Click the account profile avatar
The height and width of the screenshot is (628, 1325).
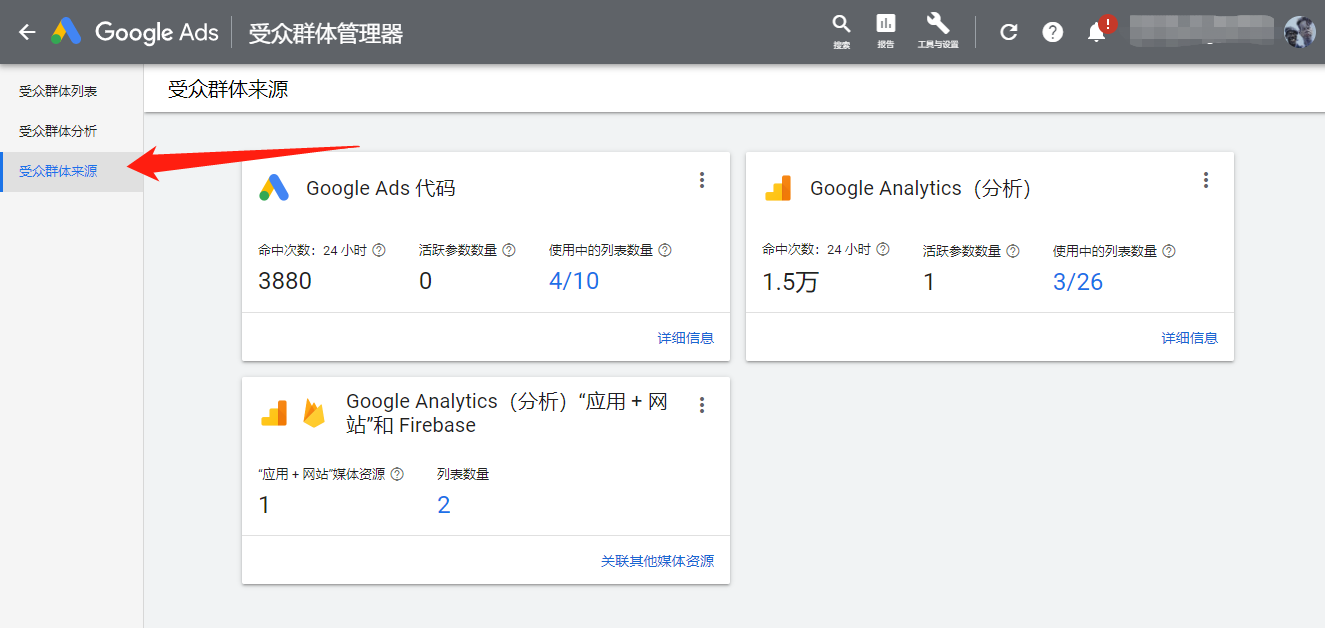click(x=1300, y=31)
